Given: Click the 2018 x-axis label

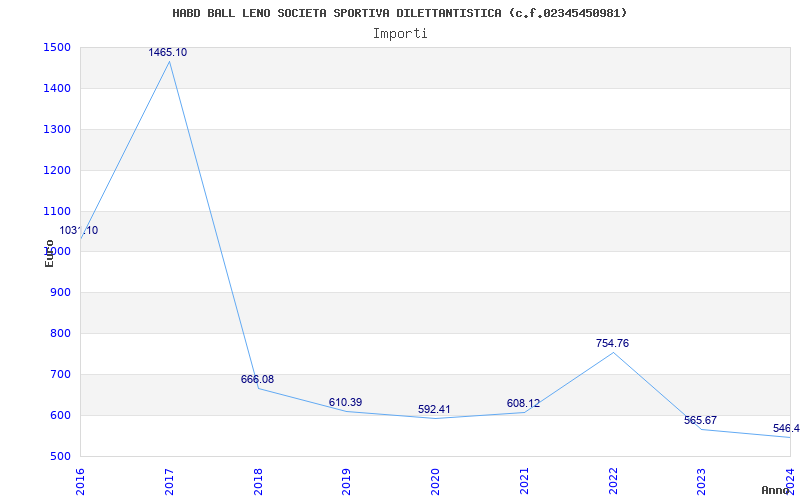Looking at the screenshot, I should [x=258, y=482].
